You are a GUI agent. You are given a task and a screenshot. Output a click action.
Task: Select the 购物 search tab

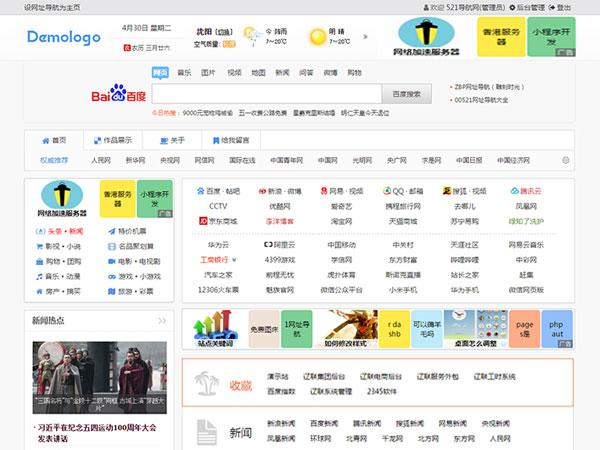(x=354, y=73)
